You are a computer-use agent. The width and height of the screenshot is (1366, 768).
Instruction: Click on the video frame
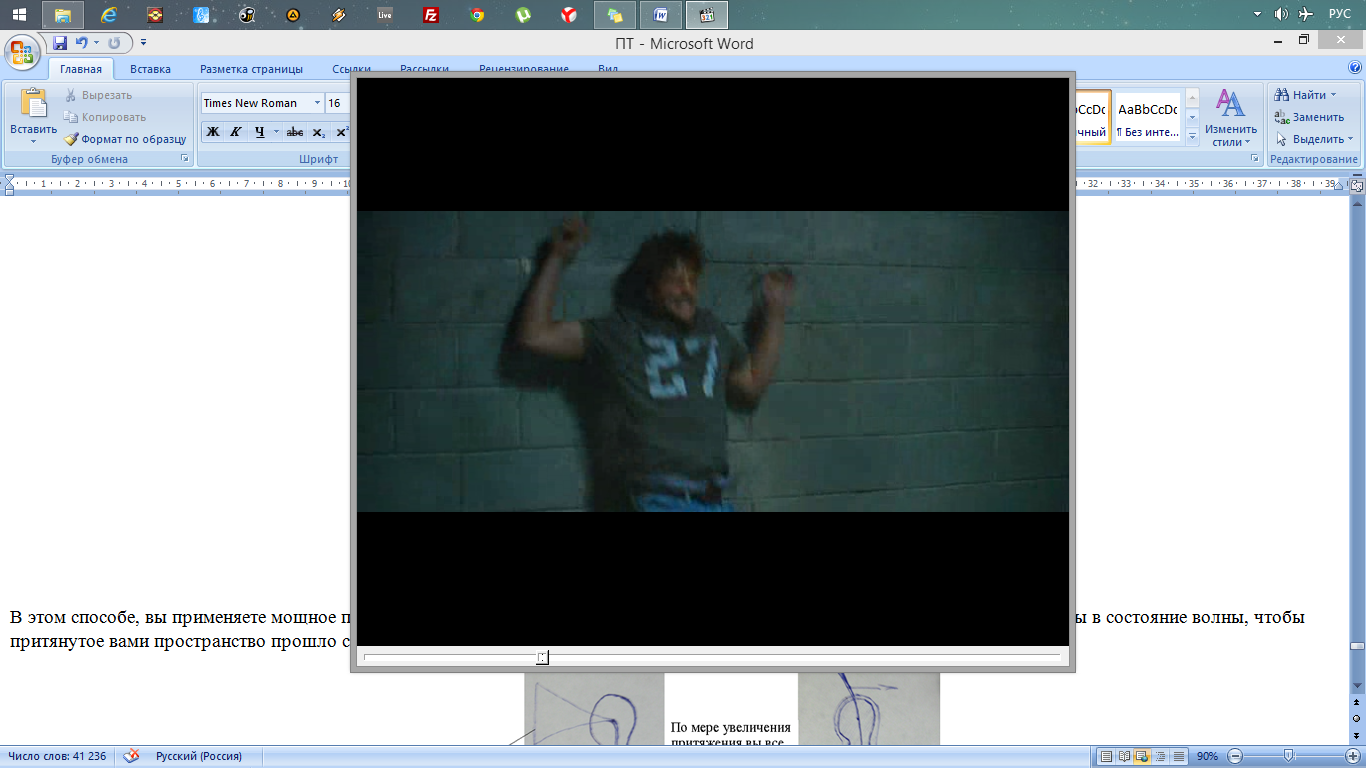coord(713,361)
